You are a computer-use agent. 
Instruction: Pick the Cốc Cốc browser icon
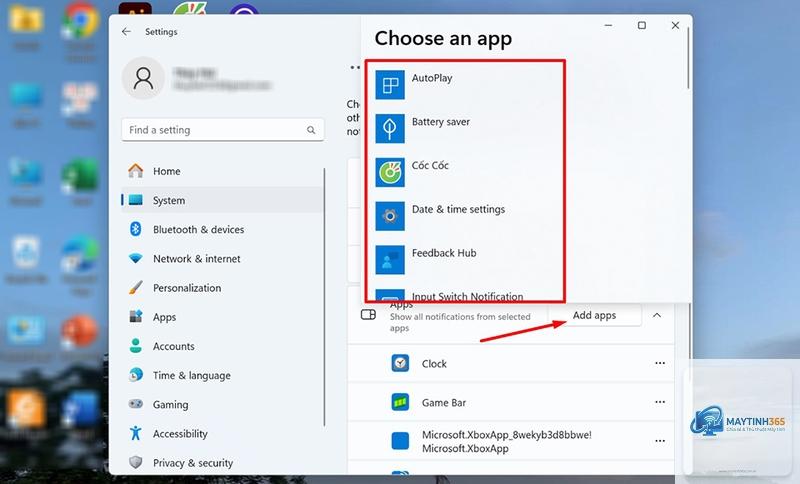pos(390,172)
